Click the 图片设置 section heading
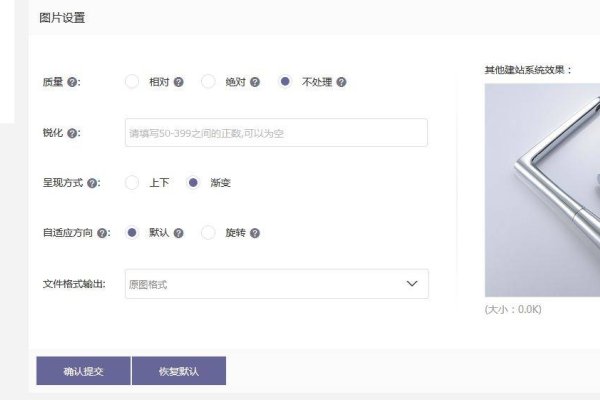Screen dimensions: 600x400 click(x=62, y=18)
